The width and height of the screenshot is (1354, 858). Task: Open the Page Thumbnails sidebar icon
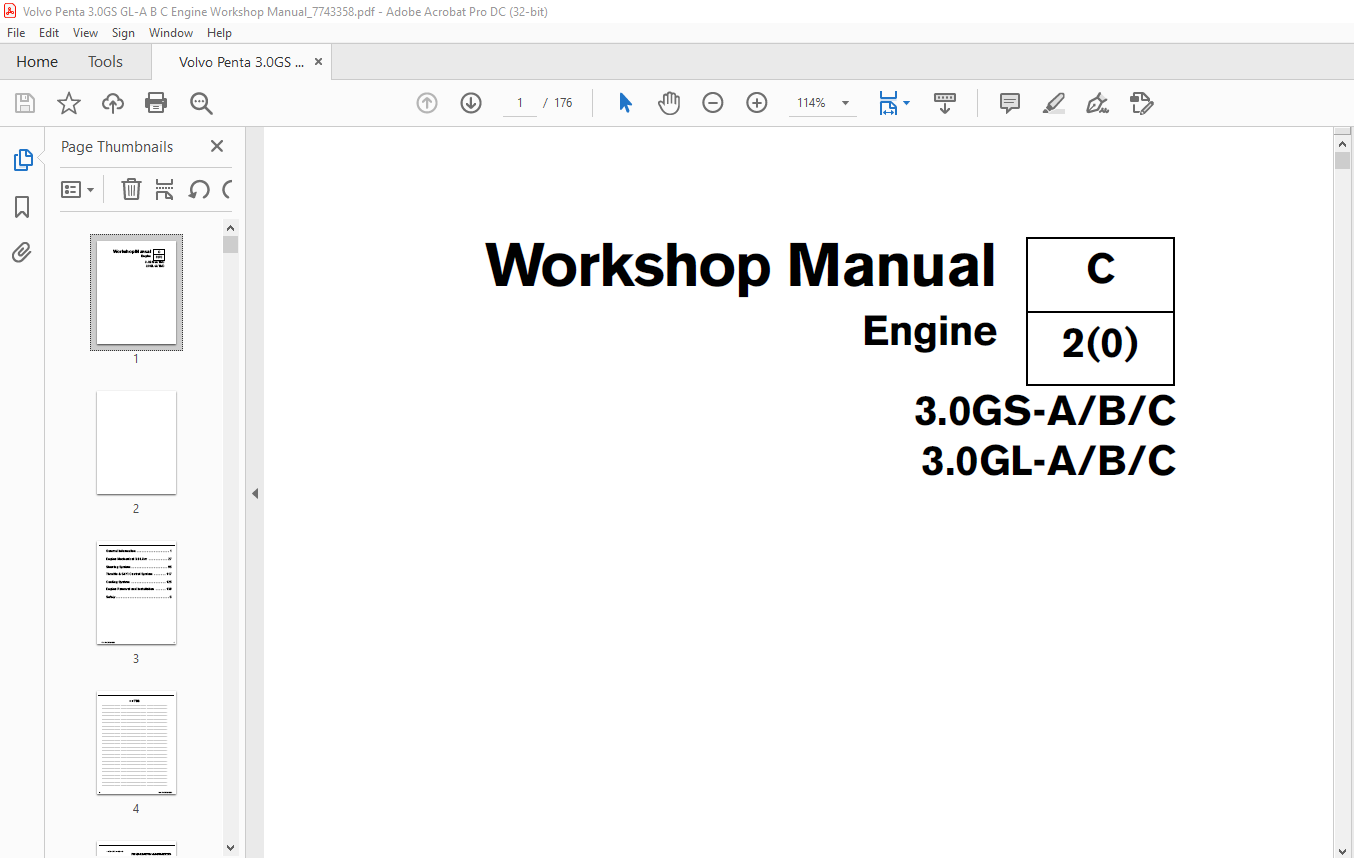point(22,160)
